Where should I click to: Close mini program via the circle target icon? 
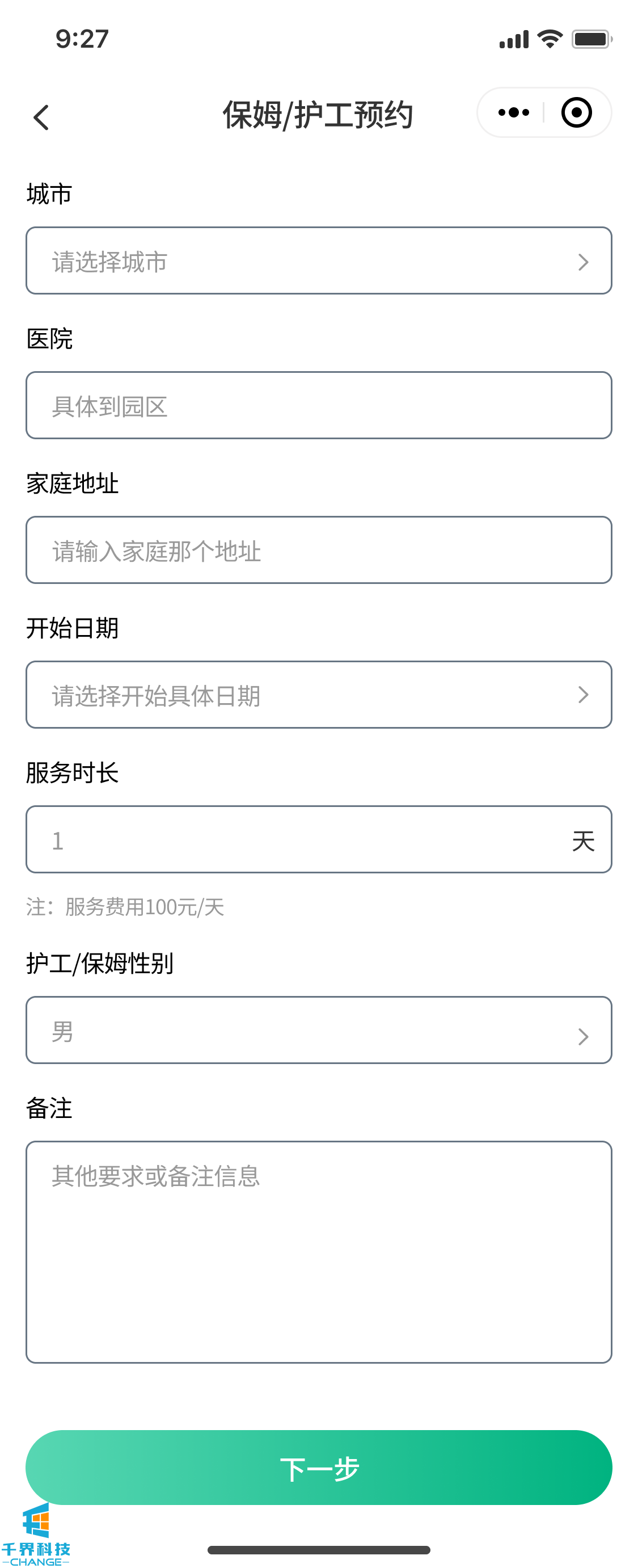pos(576,112)
